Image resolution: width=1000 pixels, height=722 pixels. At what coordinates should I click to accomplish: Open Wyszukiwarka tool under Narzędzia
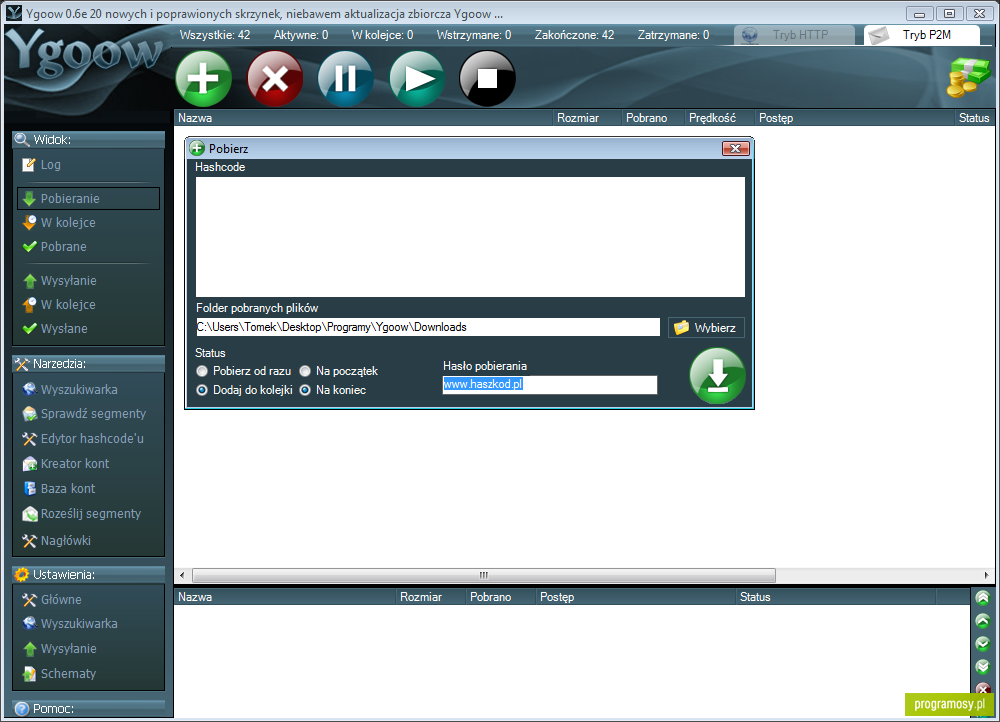click(70, 390)
